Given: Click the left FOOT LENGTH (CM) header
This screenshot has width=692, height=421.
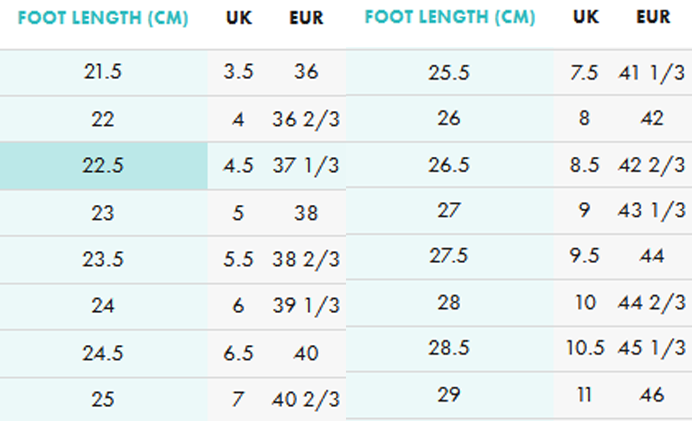Looking at the screenshot, I should (103, 18).
